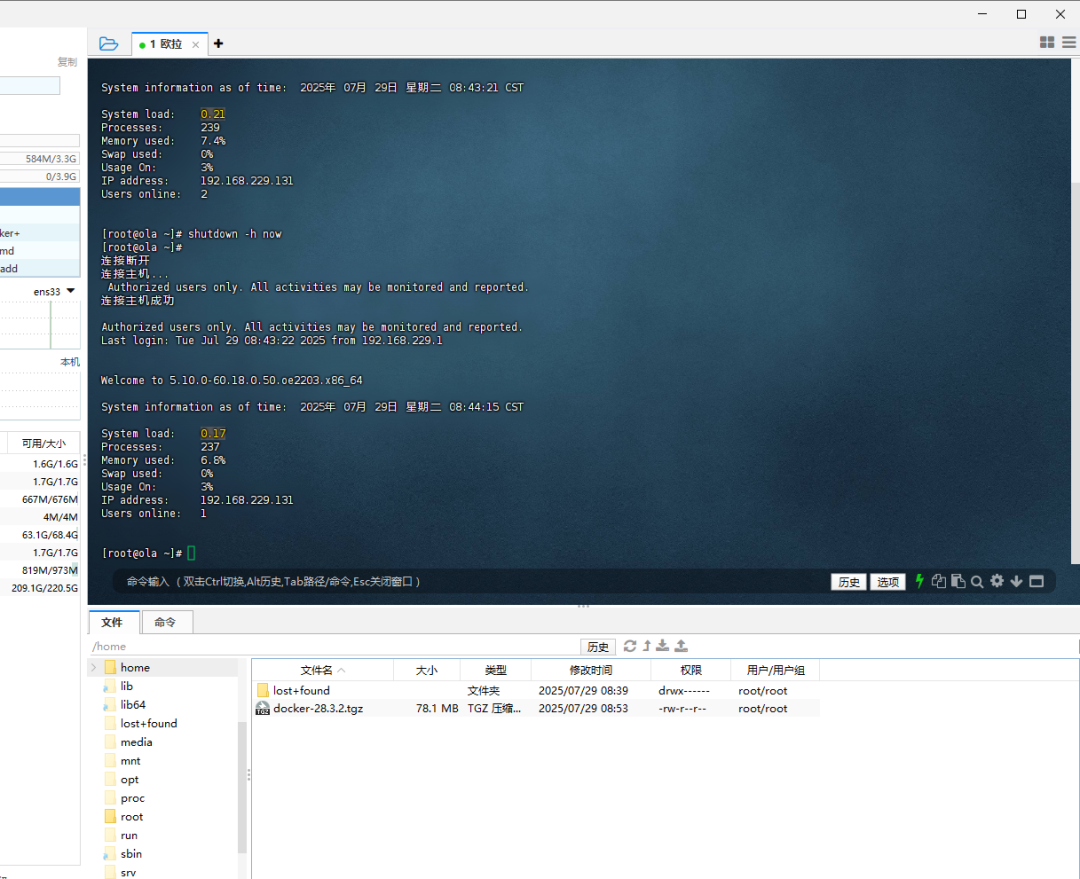Click the download file icon

click(x=663, y=645)
